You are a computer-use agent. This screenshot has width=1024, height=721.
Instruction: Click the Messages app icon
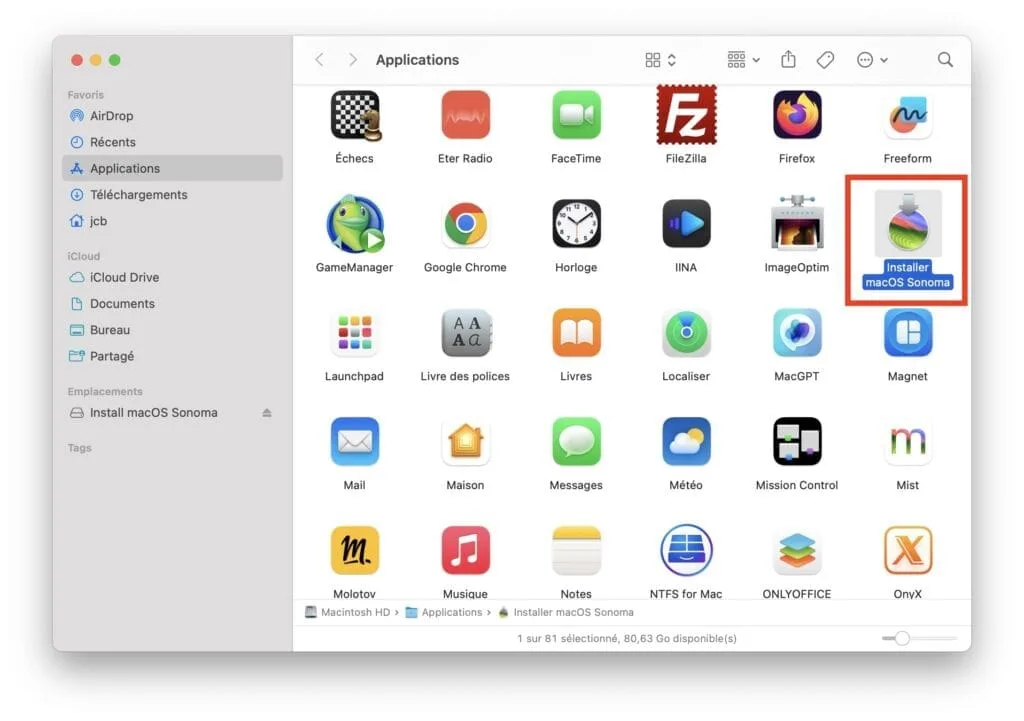(x=576, y=441)
